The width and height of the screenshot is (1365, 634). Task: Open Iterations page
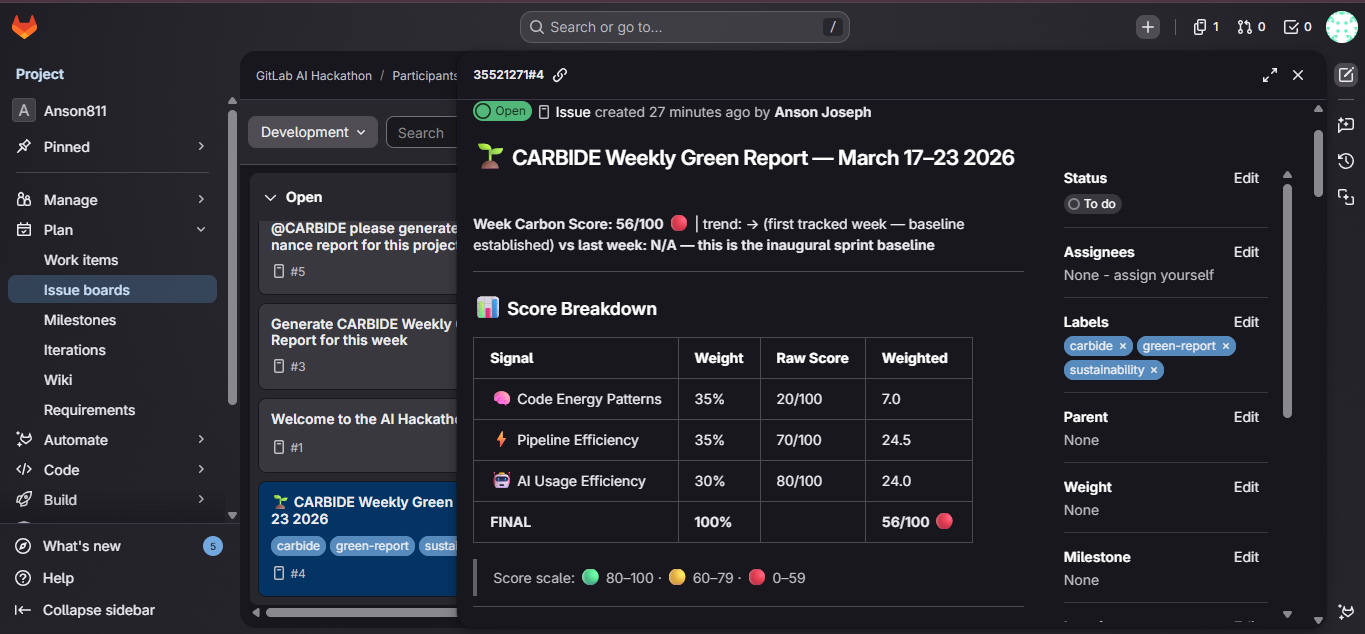pos(75,350)
